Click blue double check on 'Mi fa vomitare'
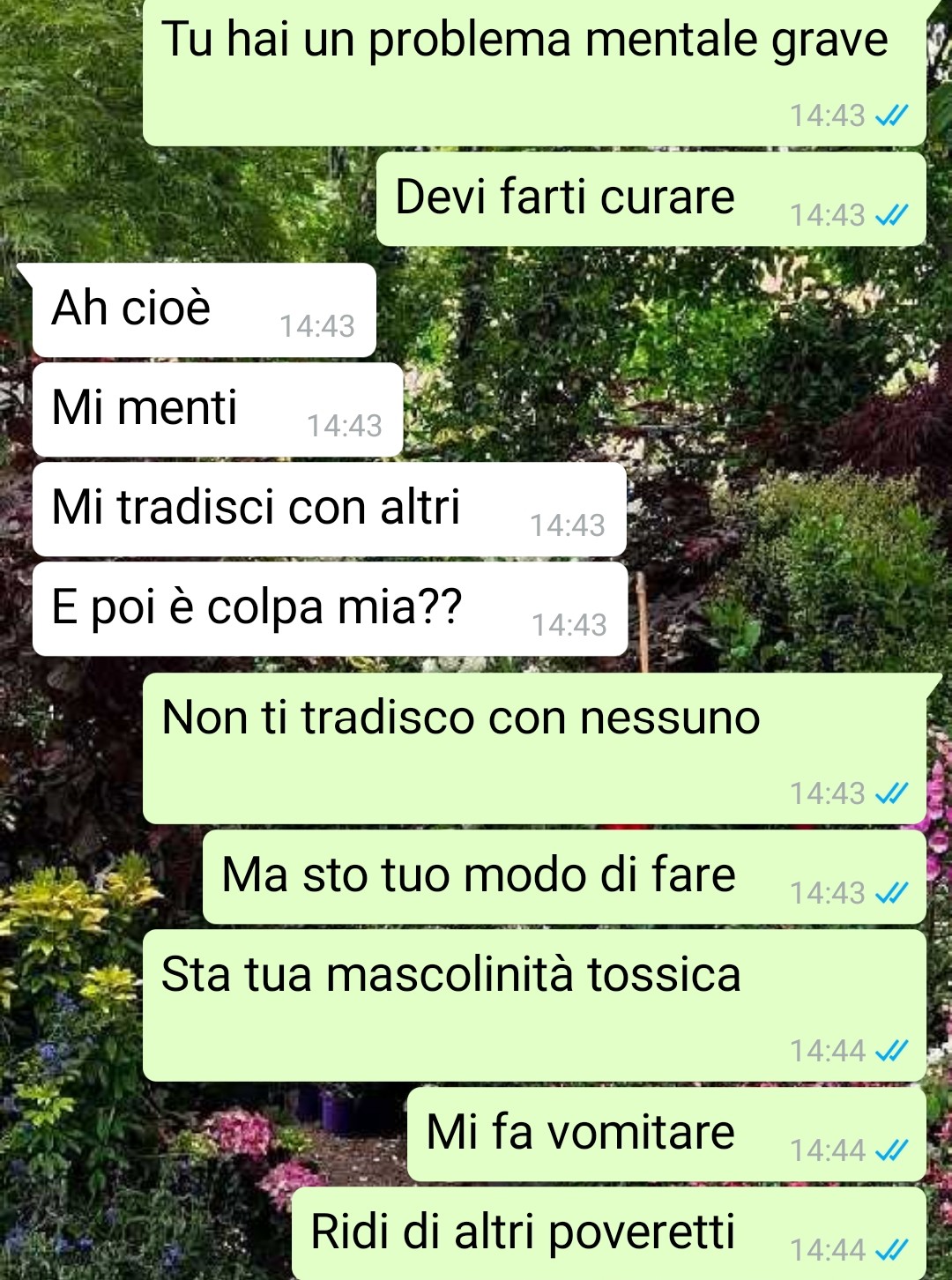Viewport: 952px width, 1280px height. (x=891, y=1150)
